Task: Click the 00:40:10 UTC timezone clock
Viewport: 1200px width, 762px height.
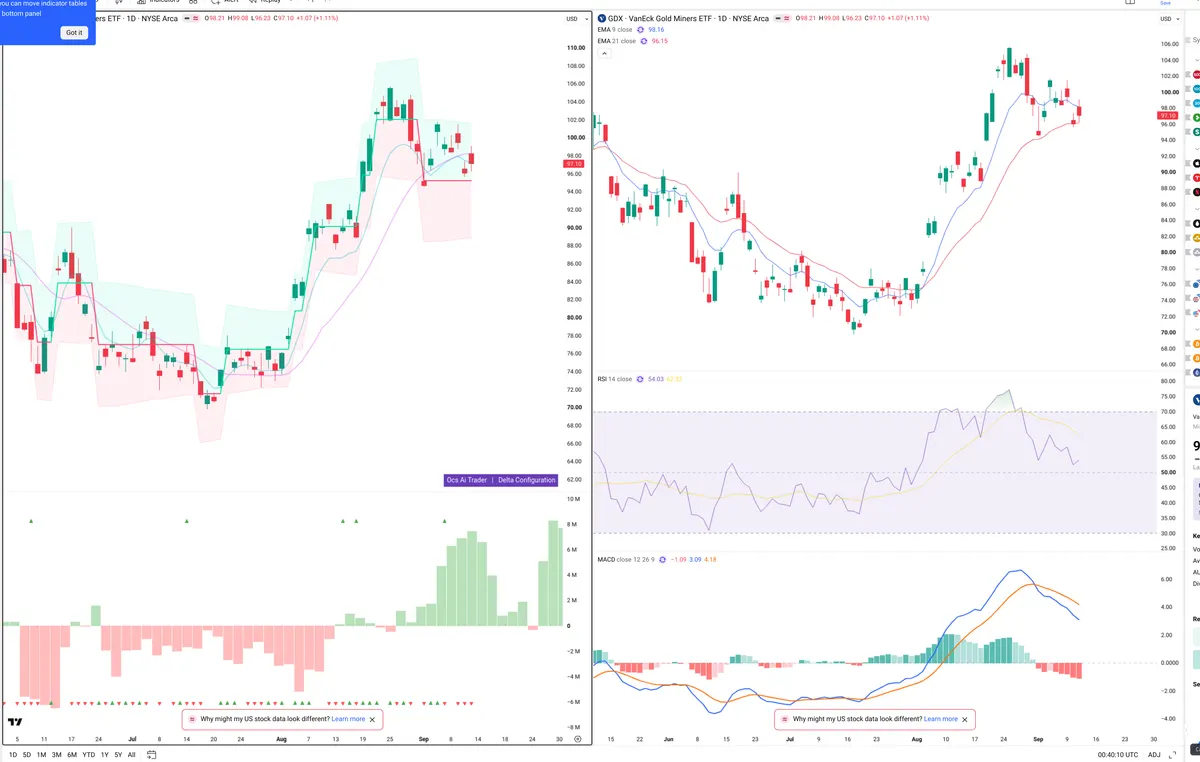Action: pyautogui.click(x=1117, y=754)
